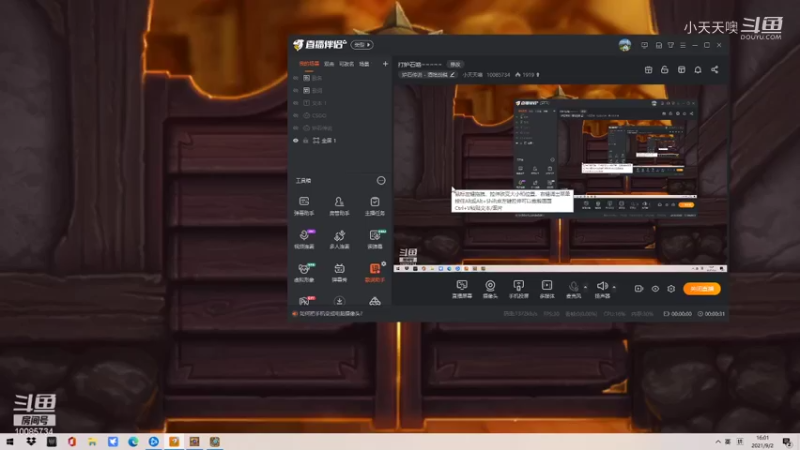Image resolution: width=800 pixels, height=450 pixels.
Task: Show the 文本 1 source layer
Action: point(295,103)
